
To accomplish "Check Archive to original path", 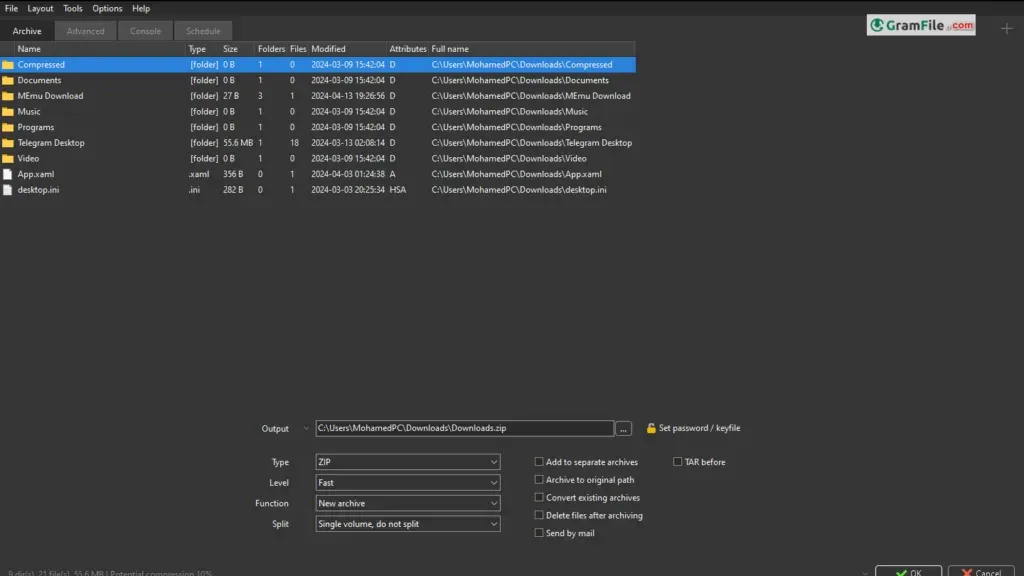I will pos(539,479).
